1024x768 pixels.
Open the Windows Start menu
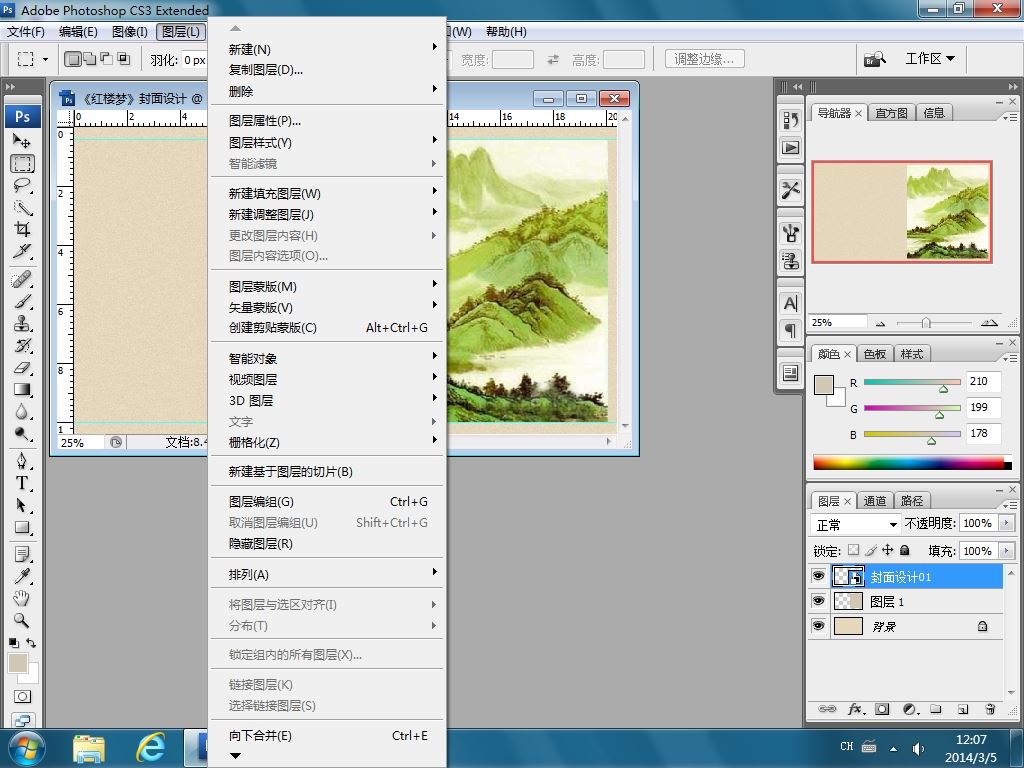pyautogui.click(x=25, y=748)
